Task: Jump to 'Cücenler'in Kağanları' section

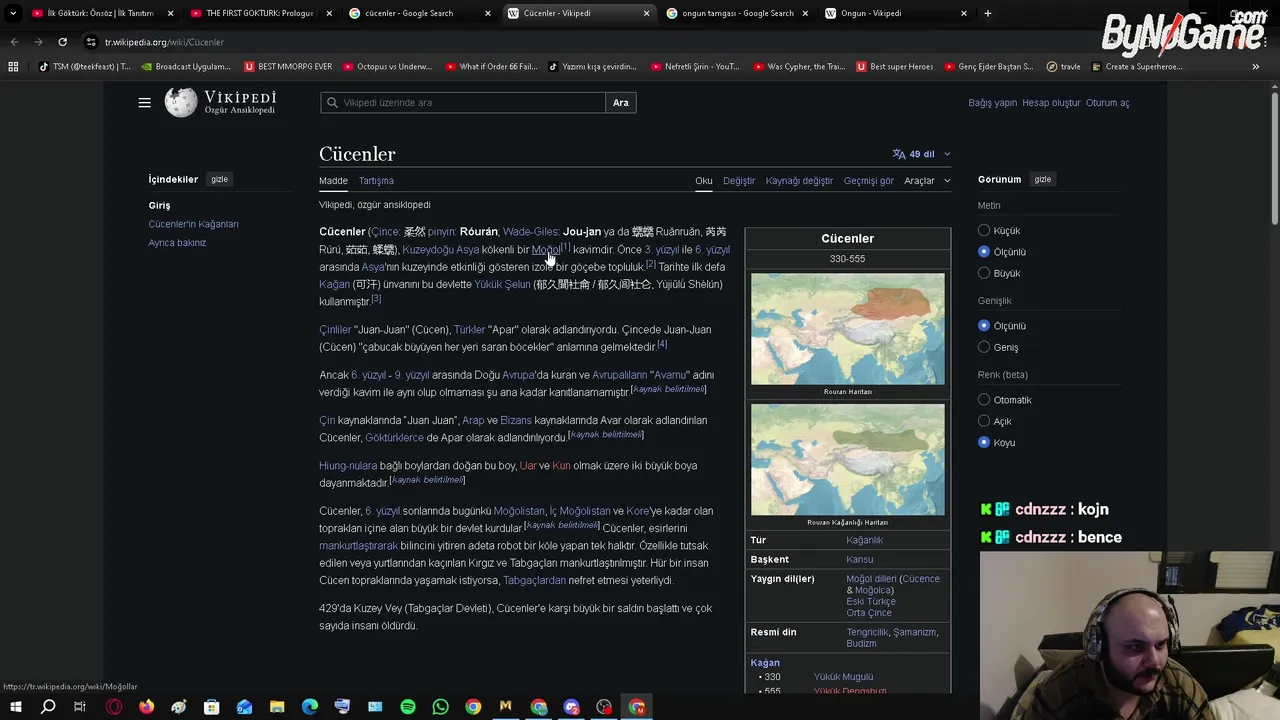Action: click(193, 224)
